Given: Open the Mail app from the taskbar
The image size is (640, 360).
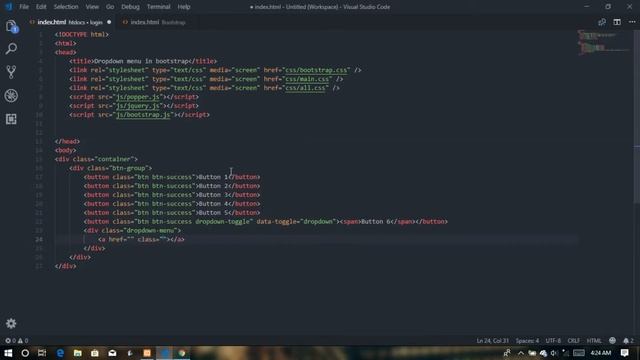Looking at the screenshot, I should click(x=112, y=353).
